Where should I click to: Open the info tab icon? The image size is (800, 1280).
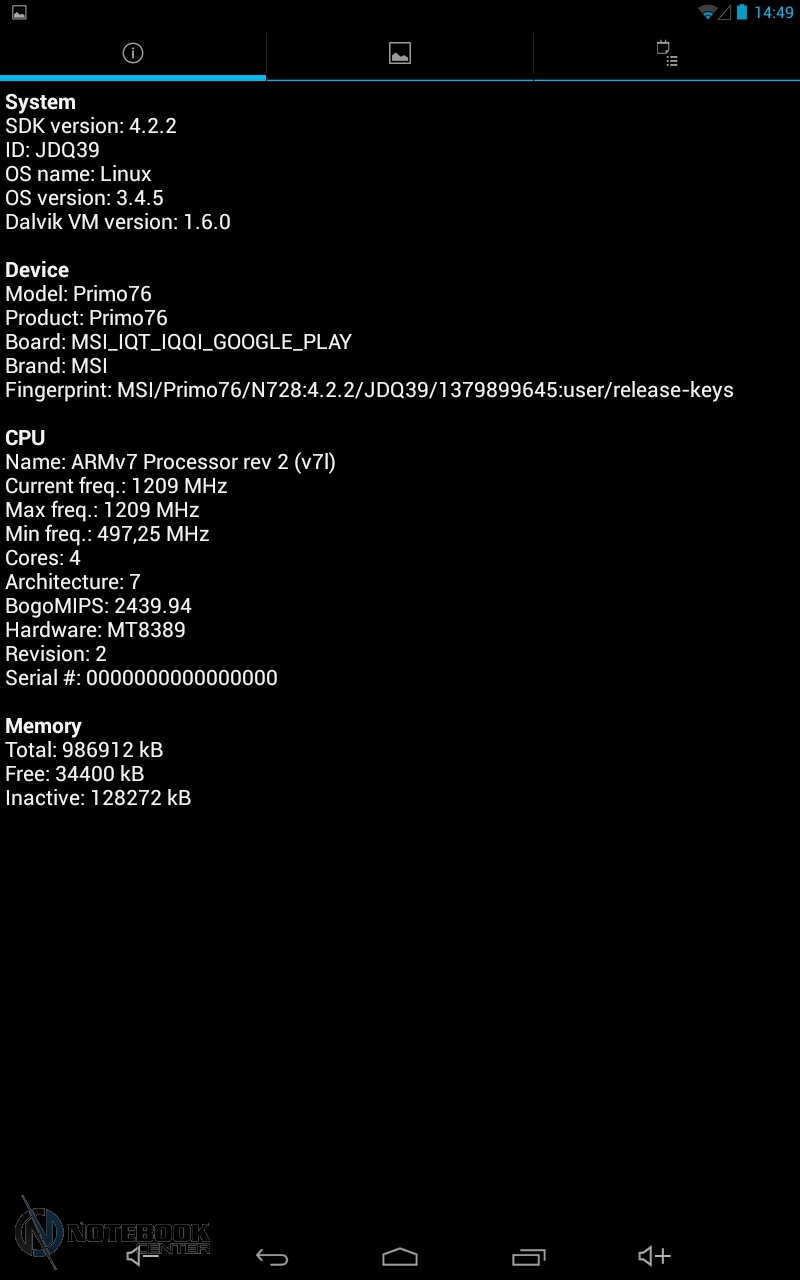point(133,54)
